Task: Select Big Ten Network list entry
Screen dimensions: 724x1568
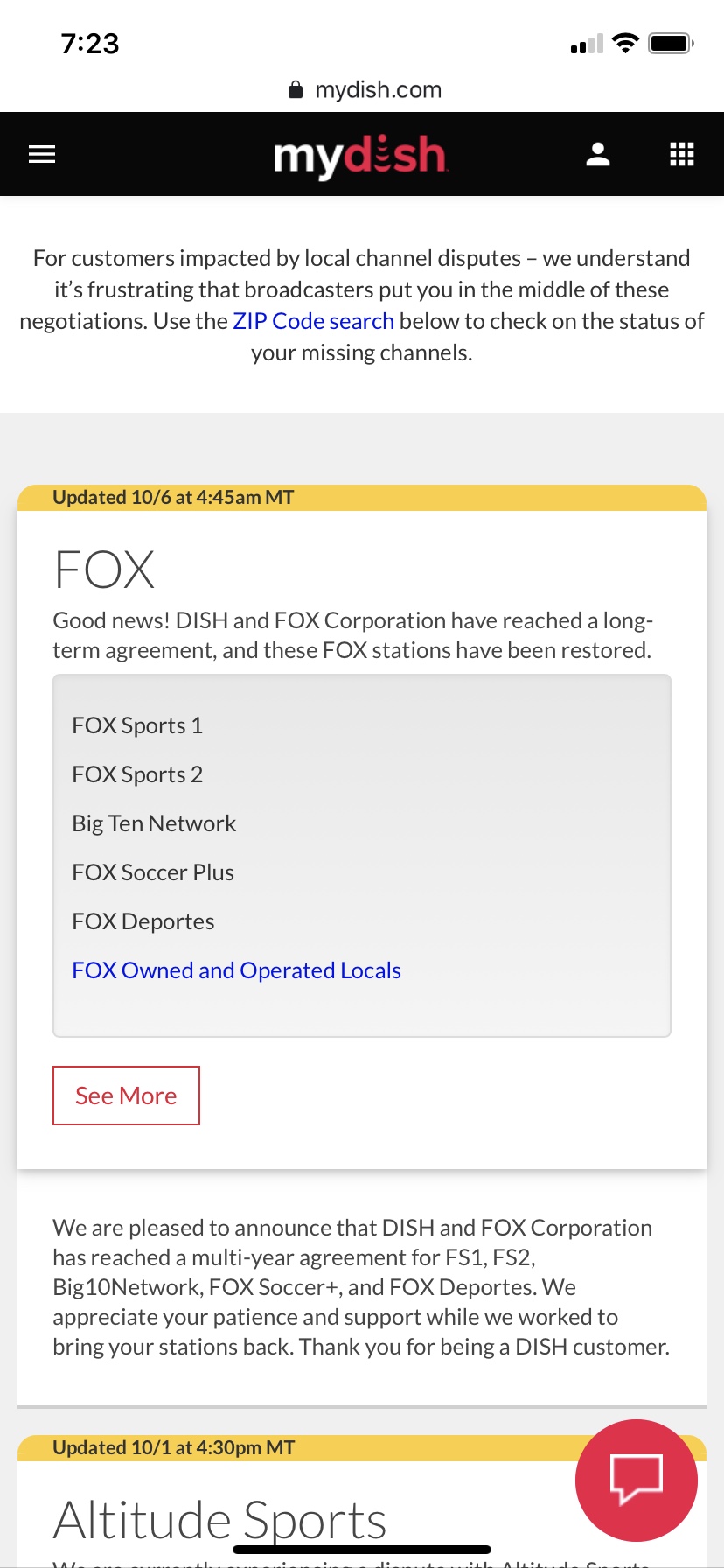Action: coord(154,823)
